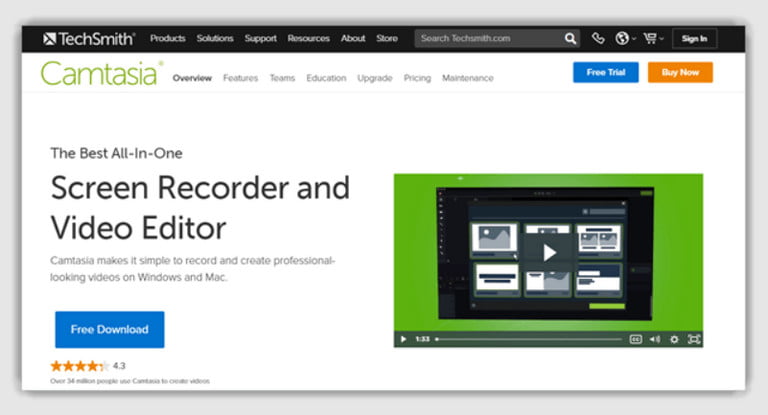Click the small play icon in video controls
768x415 pixels.
(404, 339)
